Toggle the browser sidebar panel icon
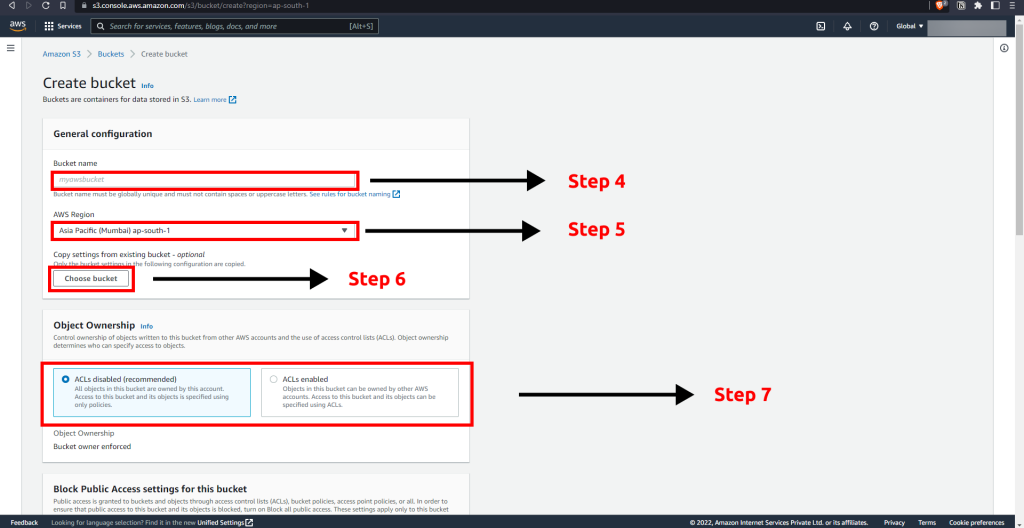 pyautogui.click(x=995, y=5)
